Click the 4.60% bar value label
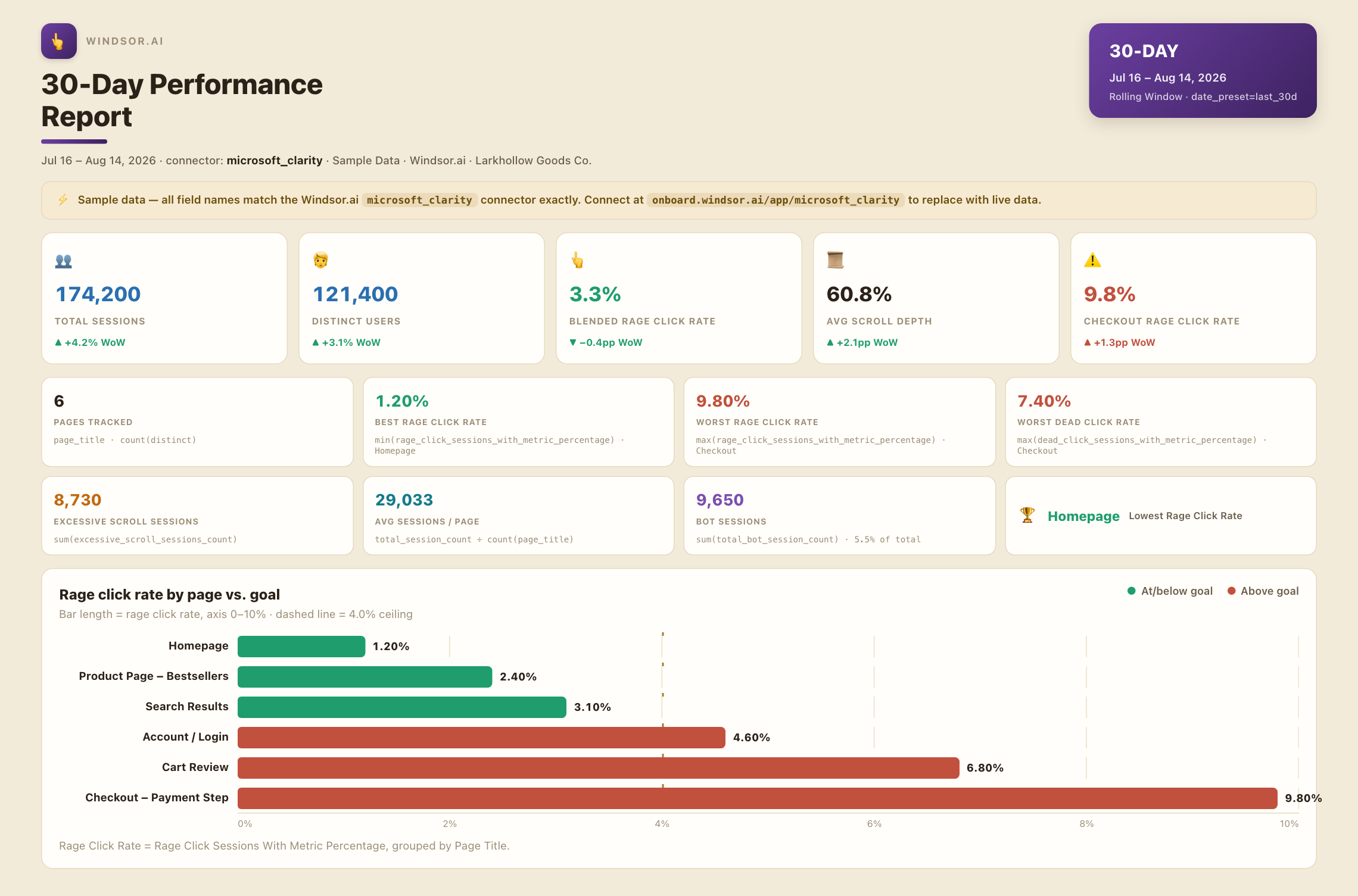Image resolution: width=1358 pixels, height=896 pixels. (x=752, y=738)
